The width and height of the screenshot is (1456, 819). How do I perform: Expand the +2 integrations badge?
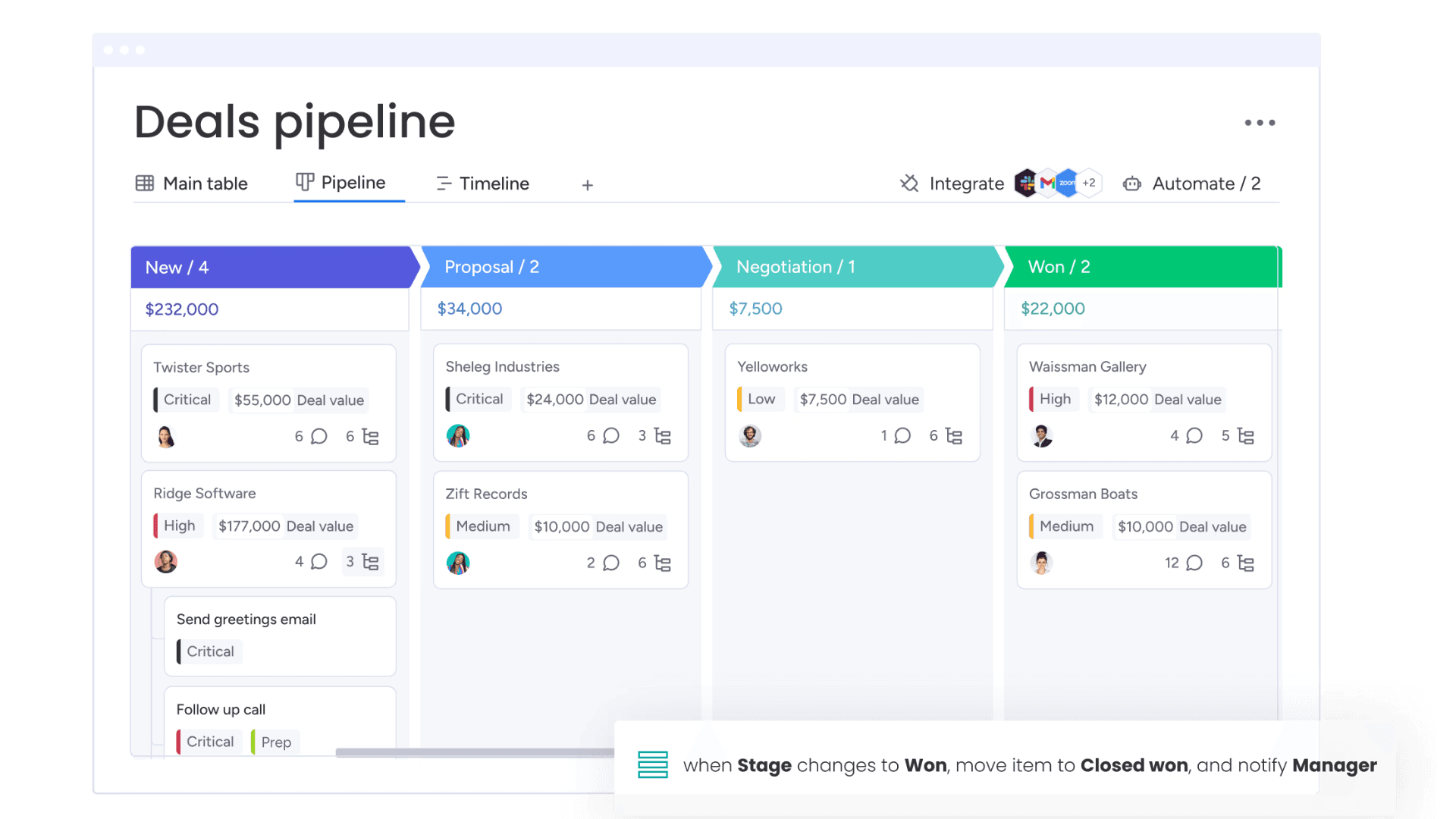[x=1090, y=183]
